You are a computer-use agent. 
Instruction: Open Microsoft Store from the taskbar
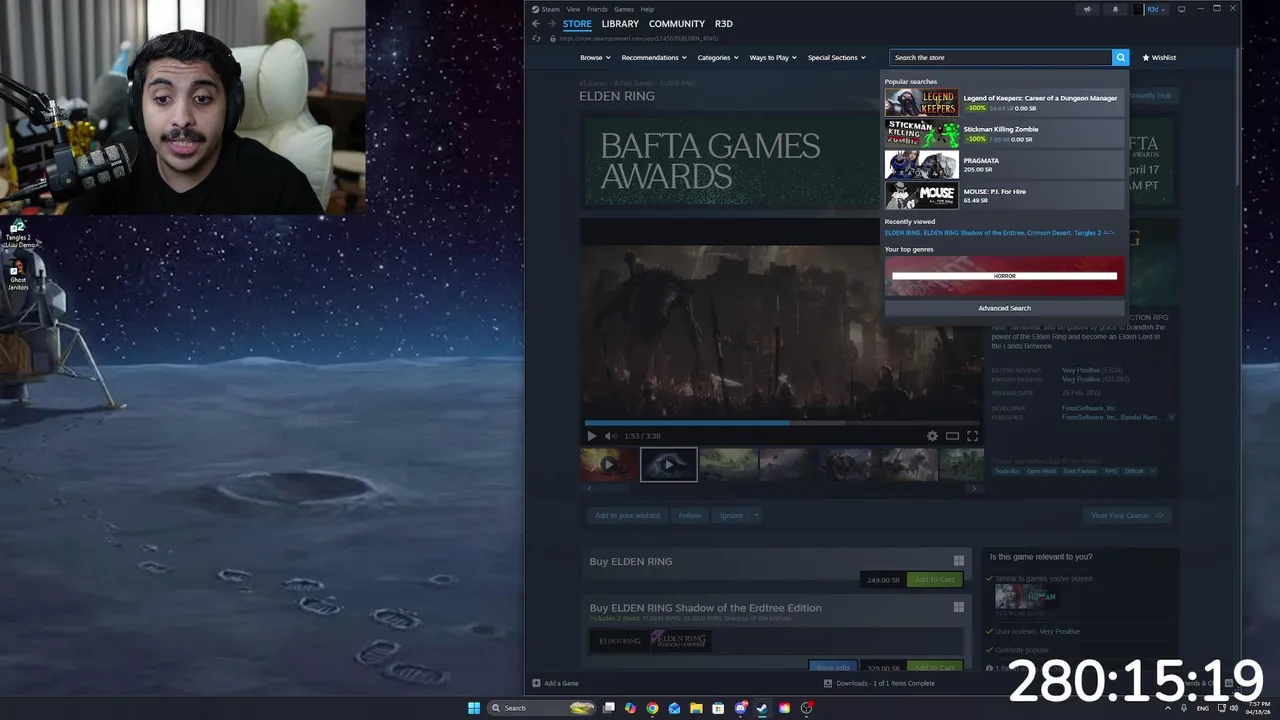coord(718,708)
